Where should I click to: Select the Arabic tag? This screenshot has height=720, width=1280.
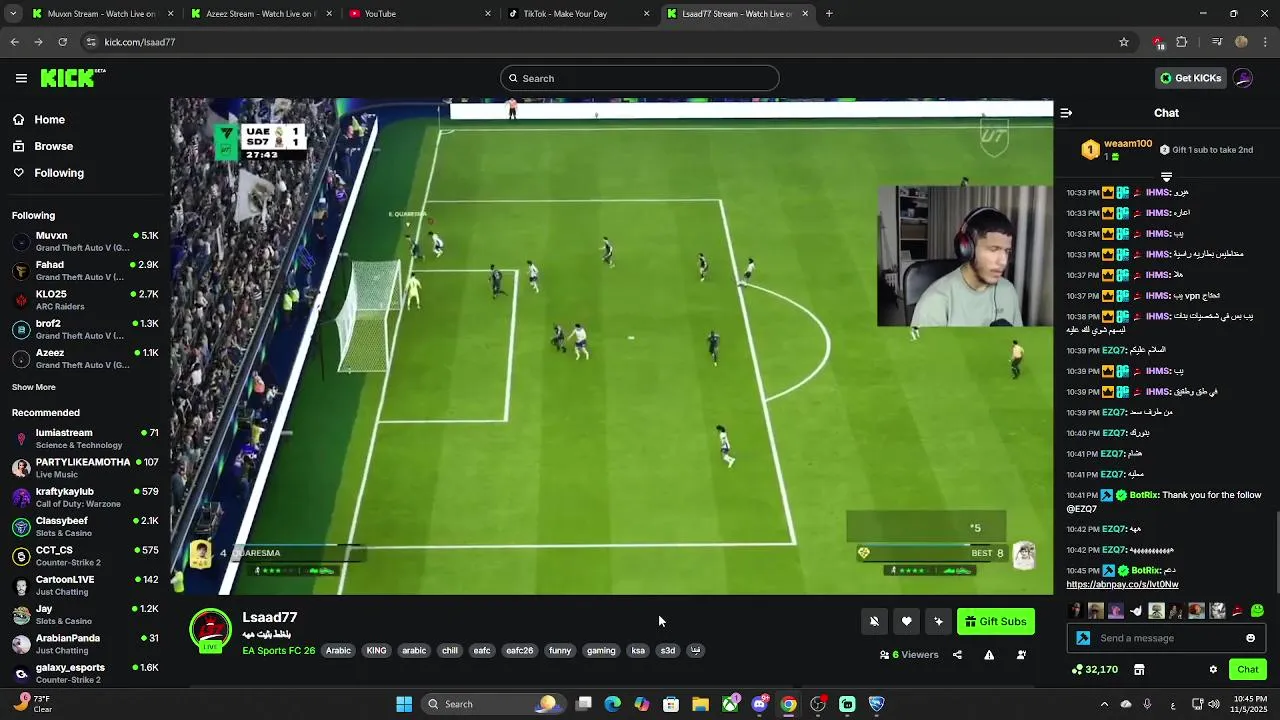[x=338, y=651]
